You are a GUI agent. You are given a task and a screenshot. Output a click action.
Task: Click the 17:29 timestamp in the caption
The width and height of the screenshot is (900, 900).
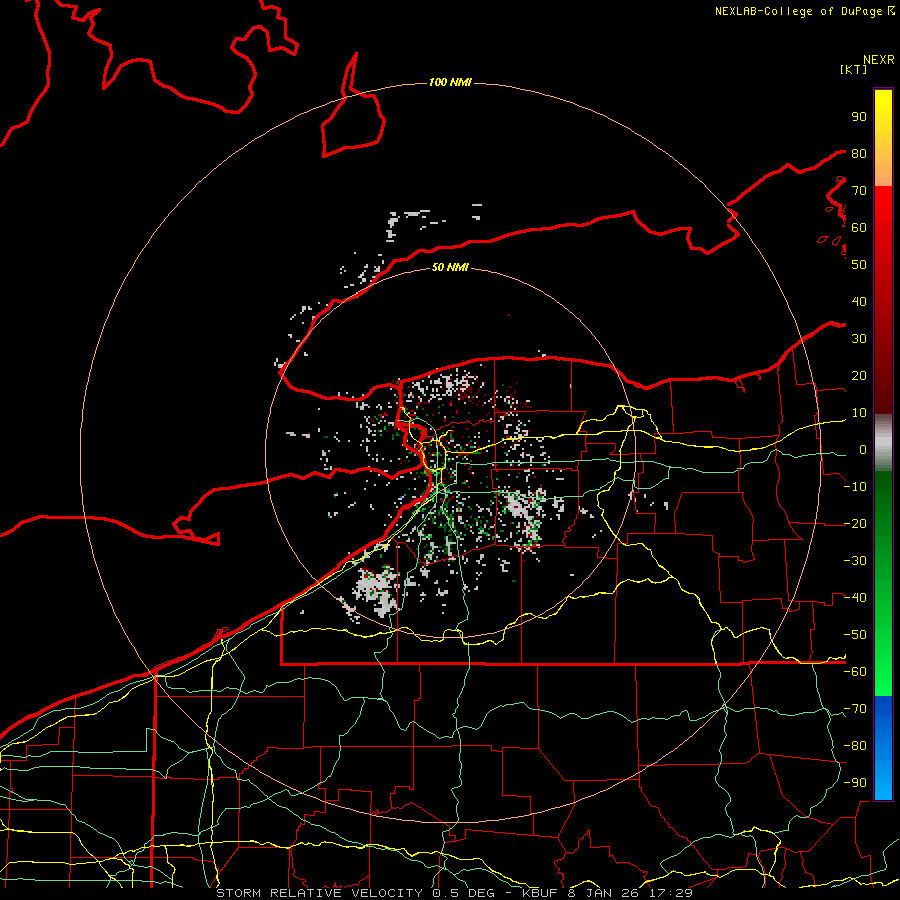coord(670,893)
